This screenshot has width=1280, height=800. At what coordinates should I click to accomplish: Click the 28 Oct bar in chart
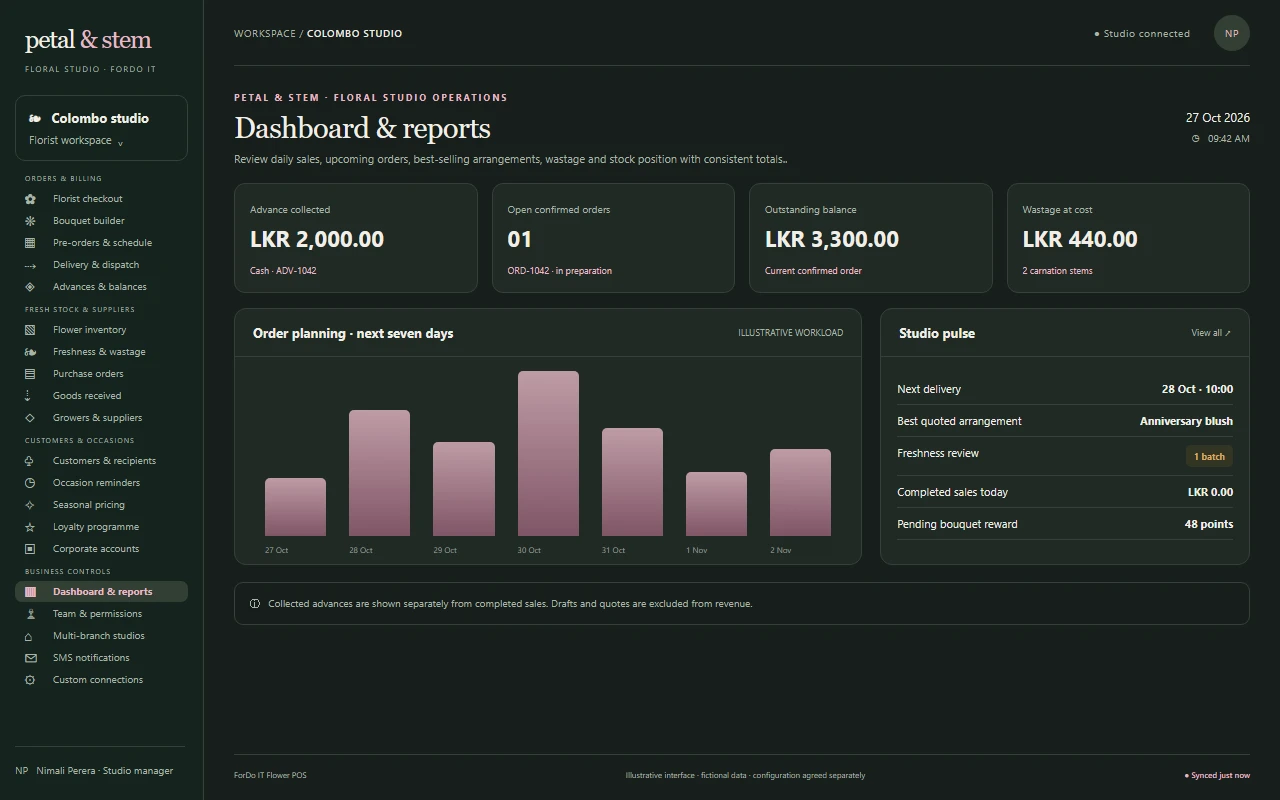pyautogui.click(x=379, y=473)
